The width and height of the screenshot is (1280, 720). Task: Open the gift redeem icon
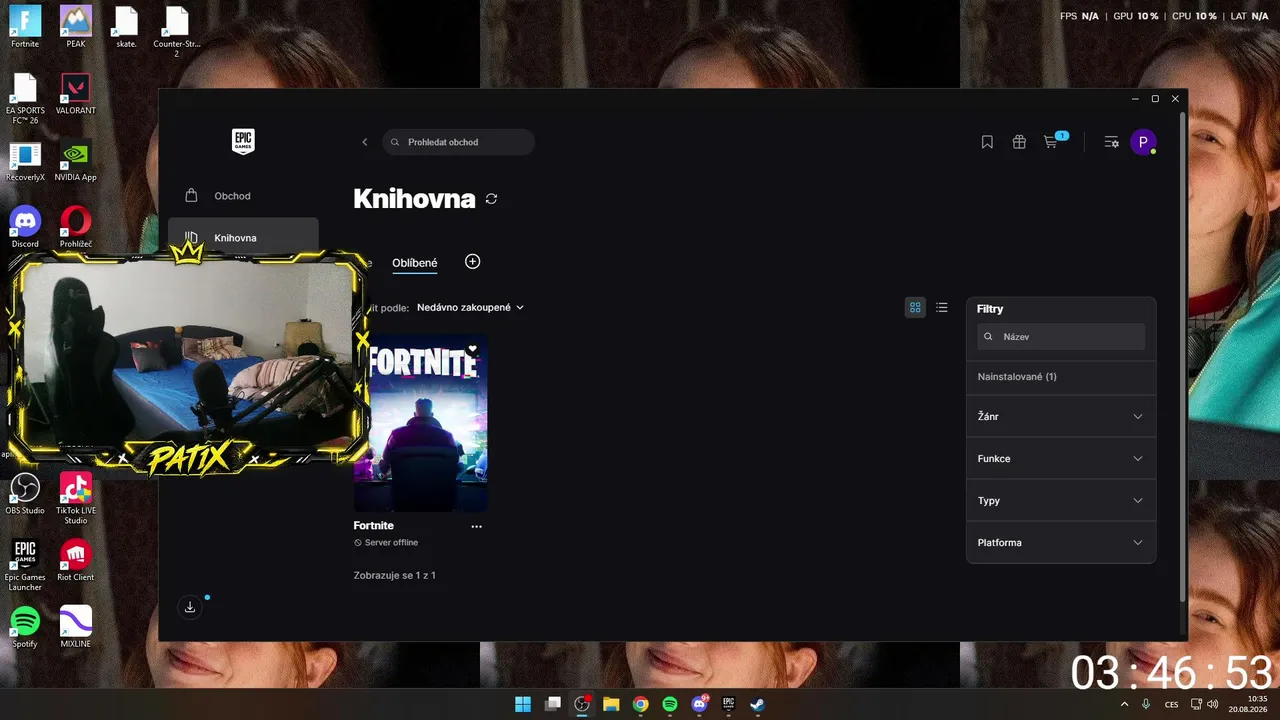click(1019, 142)
